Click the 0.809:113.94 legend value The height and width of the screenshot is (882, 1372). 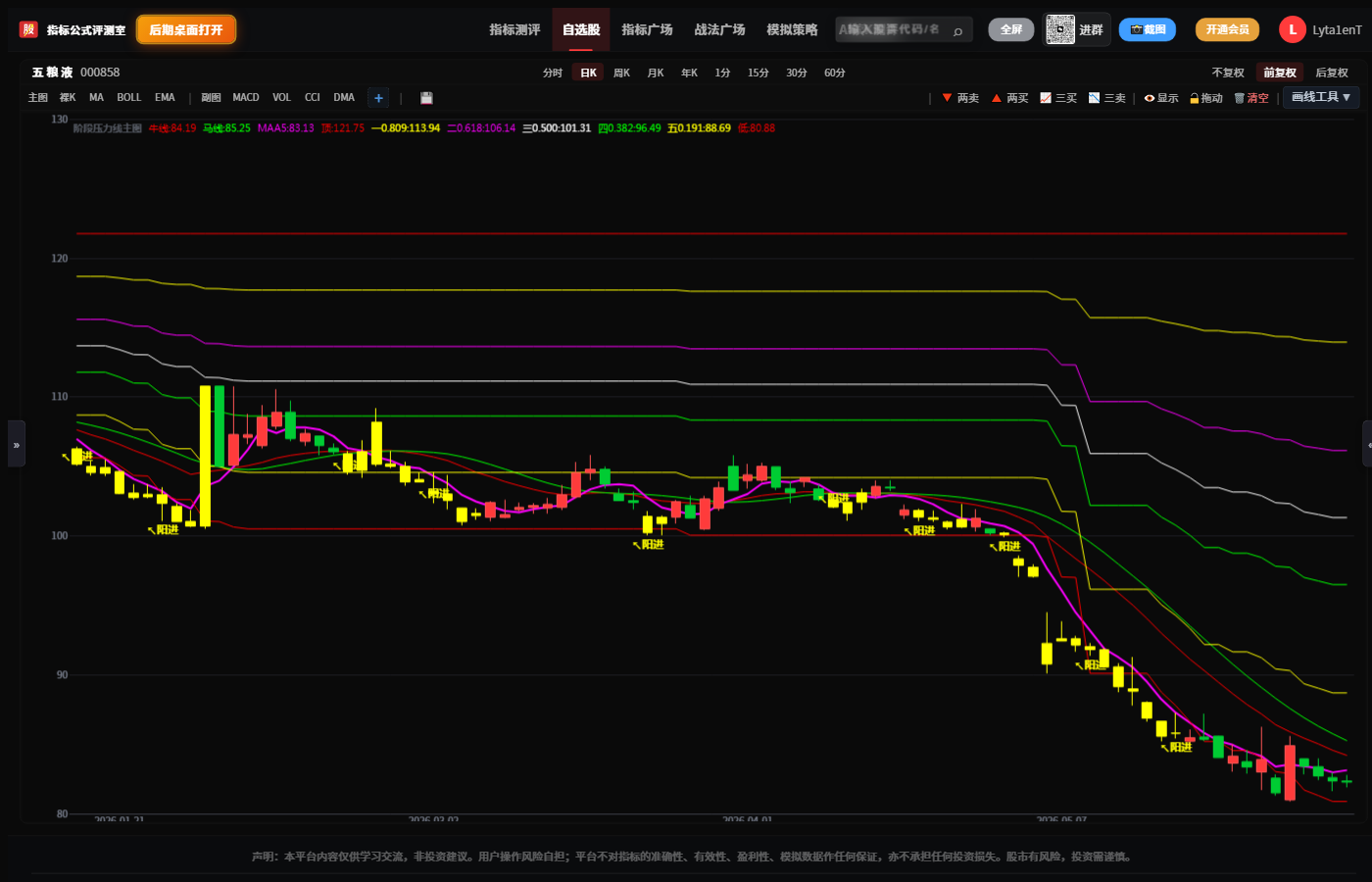click(x=406, y=128)
